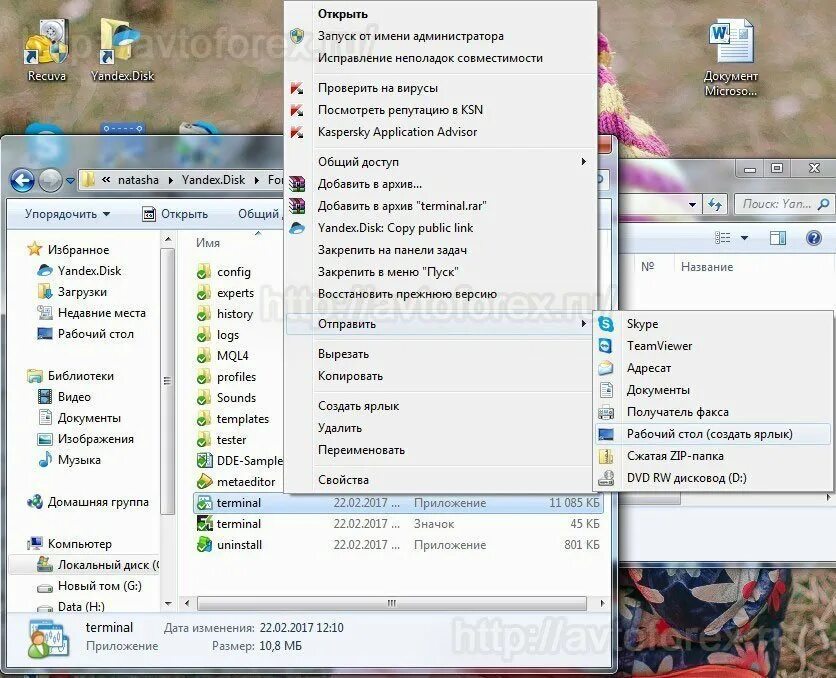This screenshot has width=836, height=678.
Task: Toggle the preview pane icon in back window
Action: [x=778, y=238]
